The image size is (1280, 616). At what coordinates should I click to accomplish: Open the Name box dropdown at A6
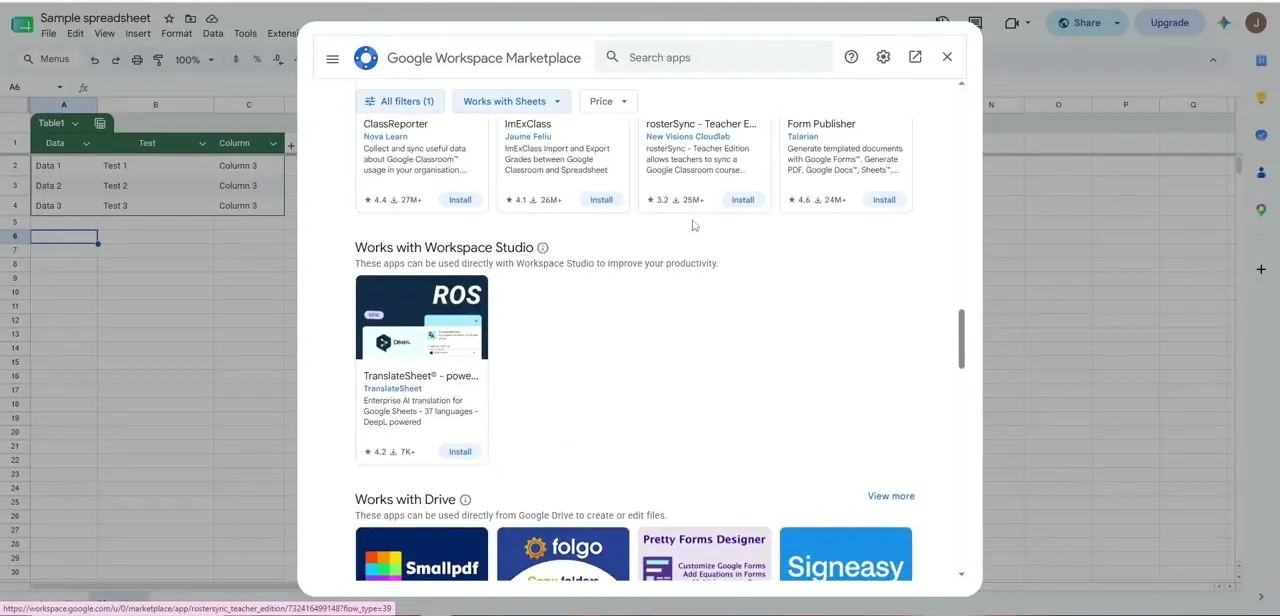coord(60,87)
